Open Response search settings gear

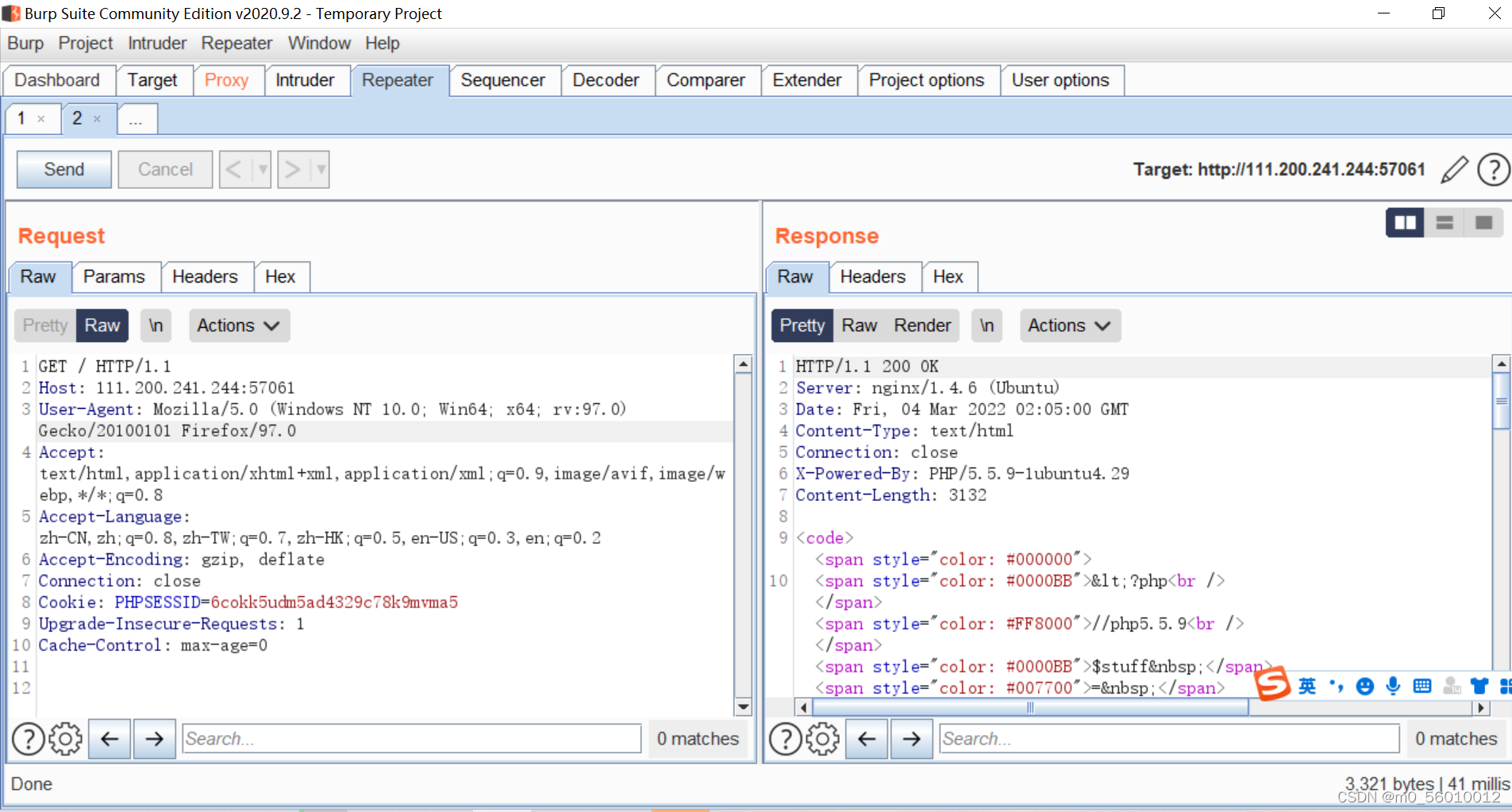pyautogui.click(x=822, y=739)
